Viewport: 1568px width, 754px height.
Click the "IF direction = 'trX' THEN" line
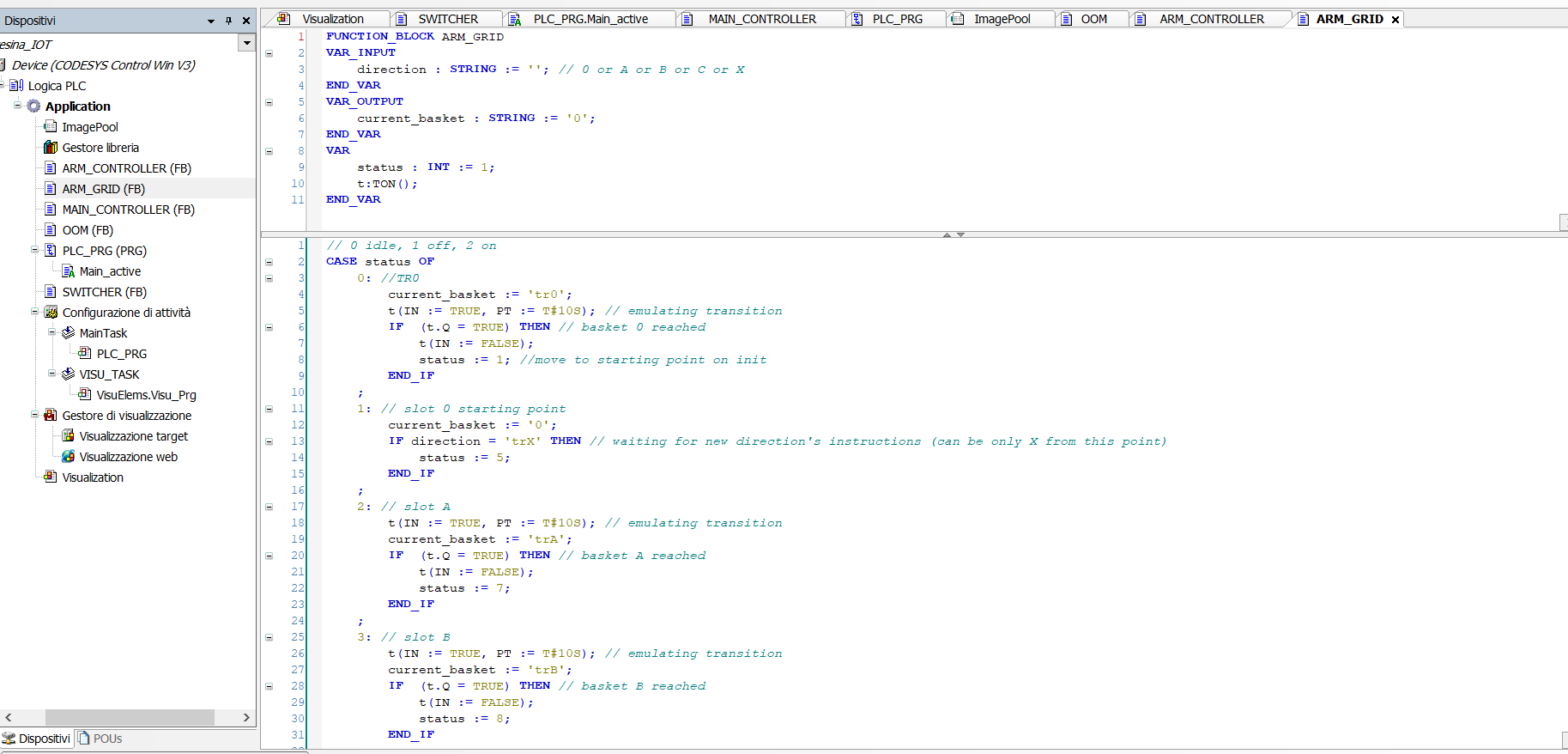click(485, 441)
